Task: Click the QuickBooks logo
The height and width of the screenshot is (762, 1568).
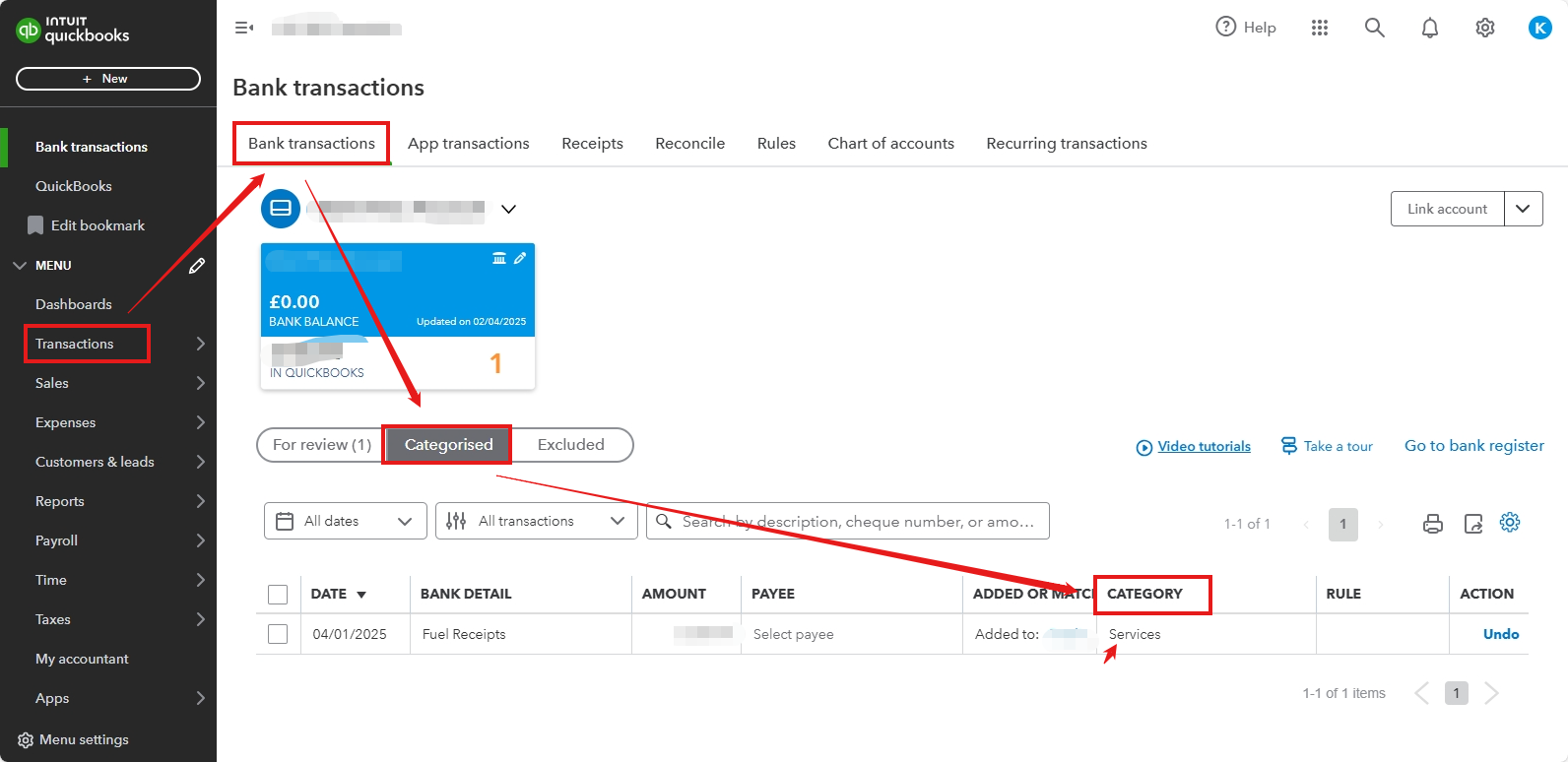Action: 73,30
